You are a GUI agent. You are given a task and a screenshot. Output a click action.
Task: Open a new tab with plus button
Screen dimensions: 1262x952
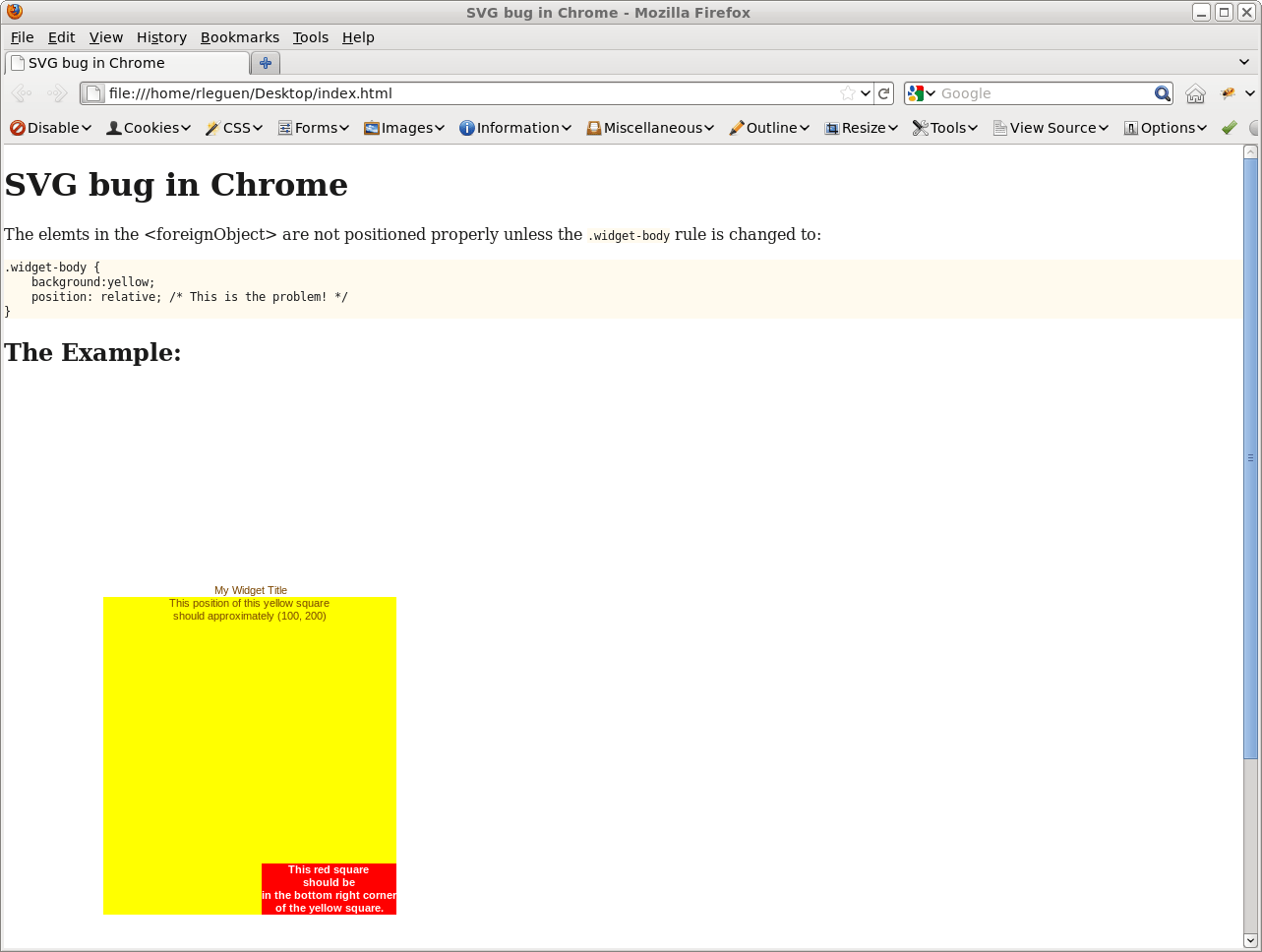(x=266, y=63)
